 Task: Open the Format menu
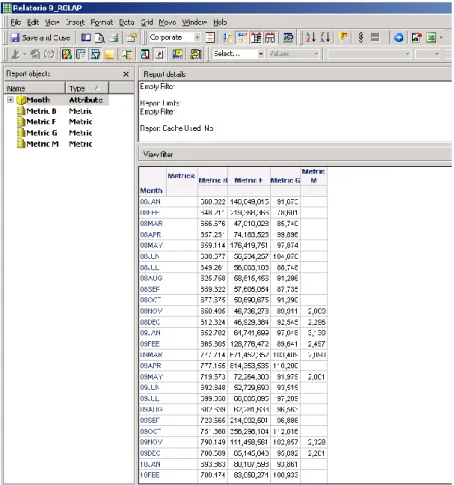pyautogui.click(x=102, y=22)
